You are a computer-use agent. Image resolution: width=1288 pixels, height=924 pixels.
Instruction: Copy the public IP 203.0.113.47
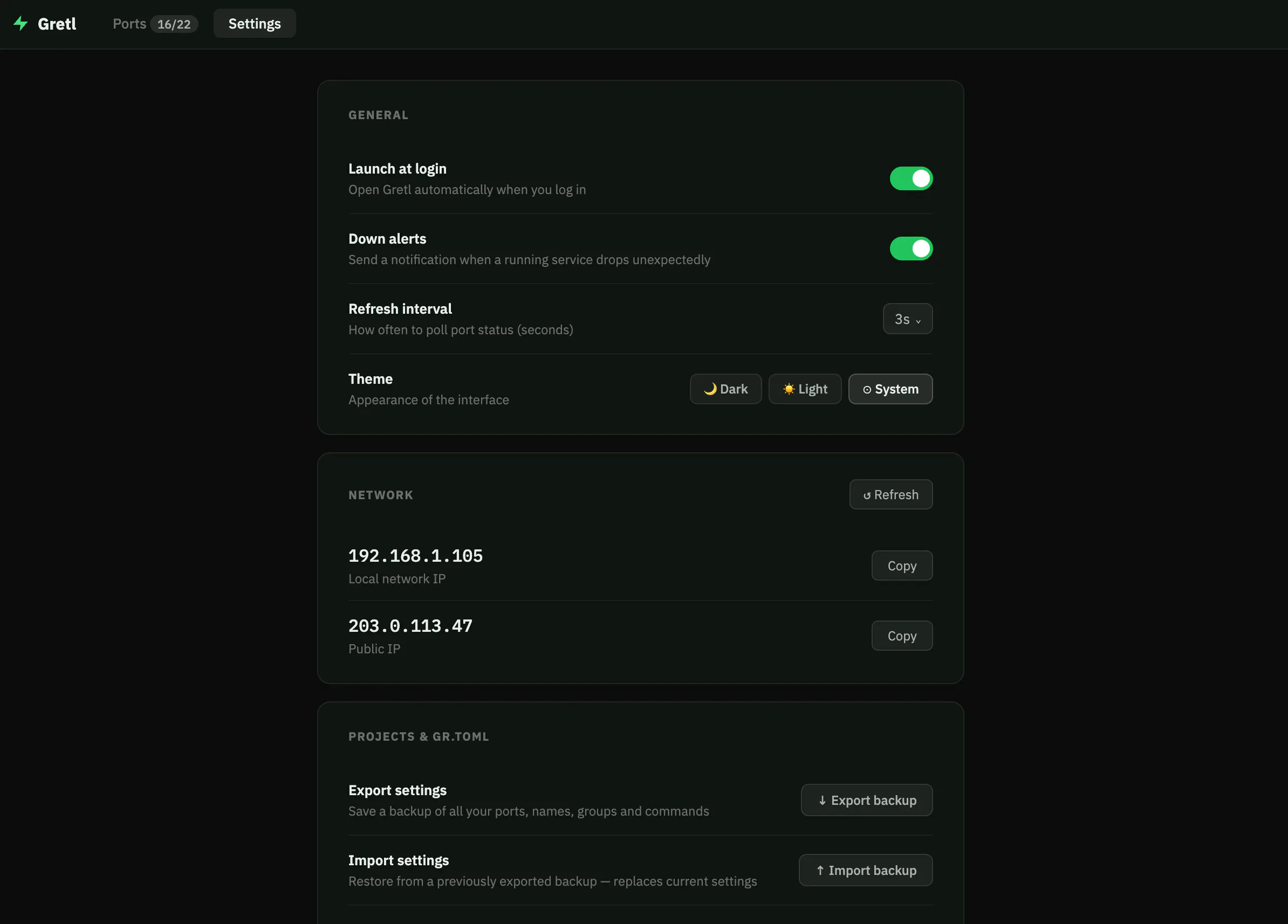[x=902, y=636]
